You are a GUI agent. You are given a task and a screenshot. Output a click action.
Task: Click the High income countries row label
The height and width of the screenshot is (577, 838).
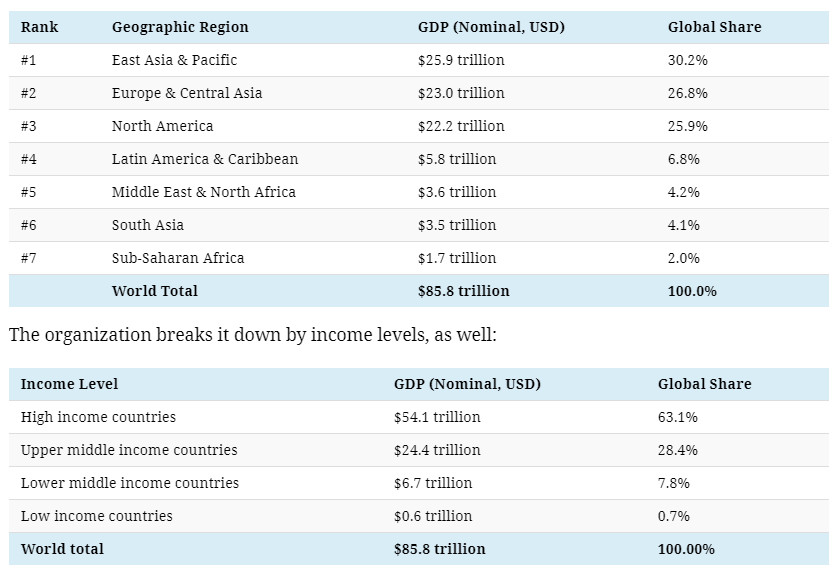coord(98,417)
